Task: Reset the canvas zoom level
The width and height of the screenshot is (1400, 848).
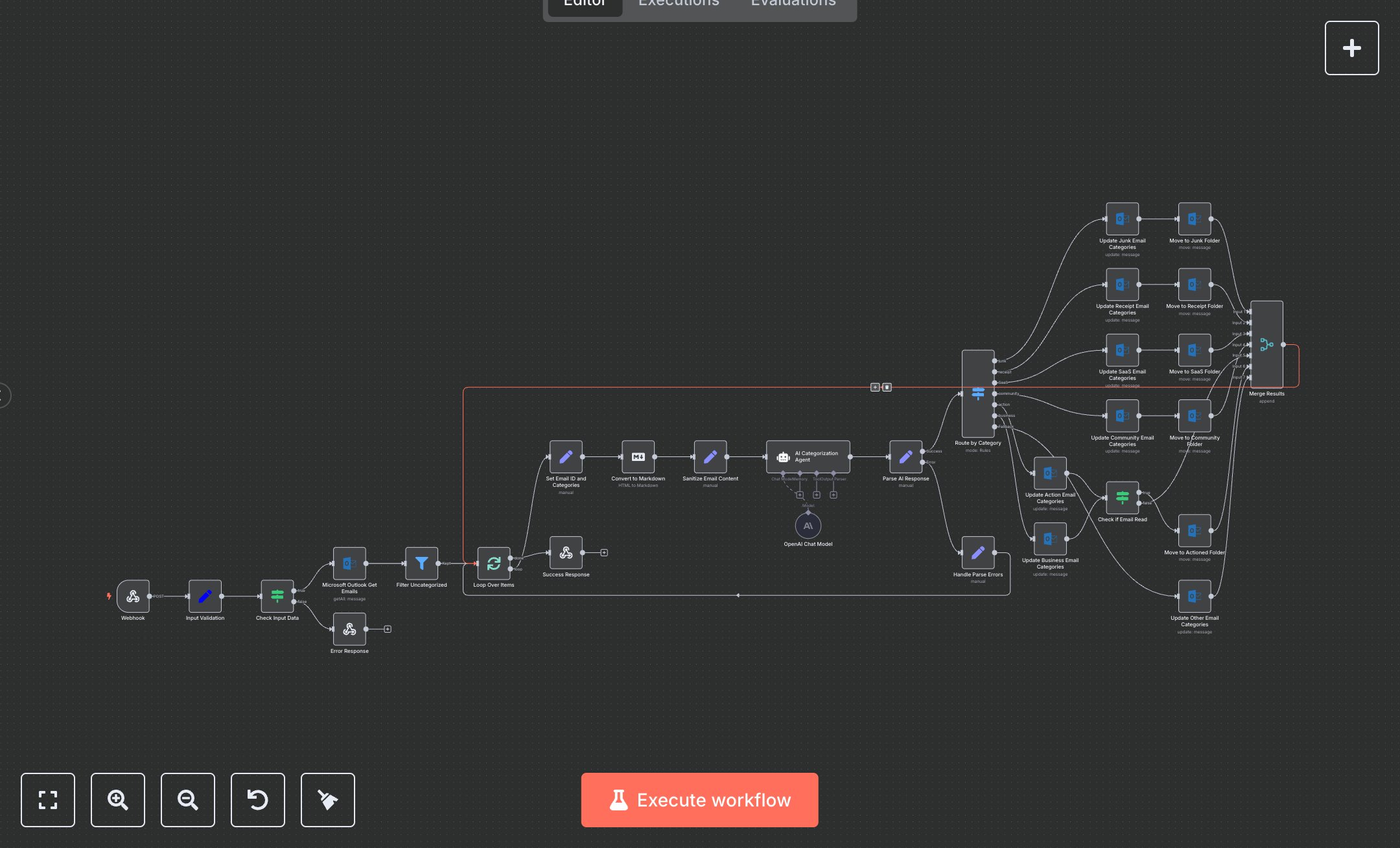Action: tap(258, 800)
